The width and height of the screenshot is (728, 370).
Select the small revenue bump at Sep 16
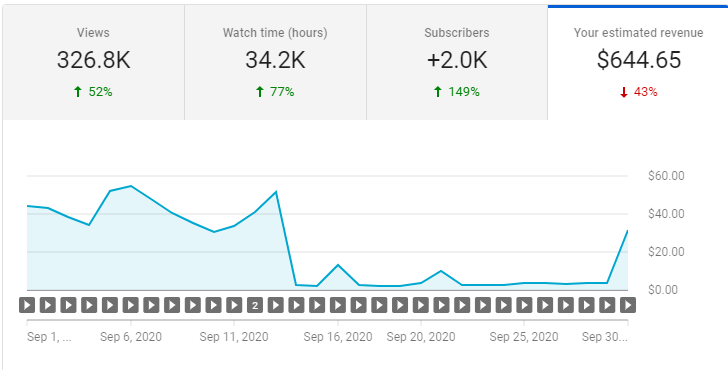pos(338,265)
